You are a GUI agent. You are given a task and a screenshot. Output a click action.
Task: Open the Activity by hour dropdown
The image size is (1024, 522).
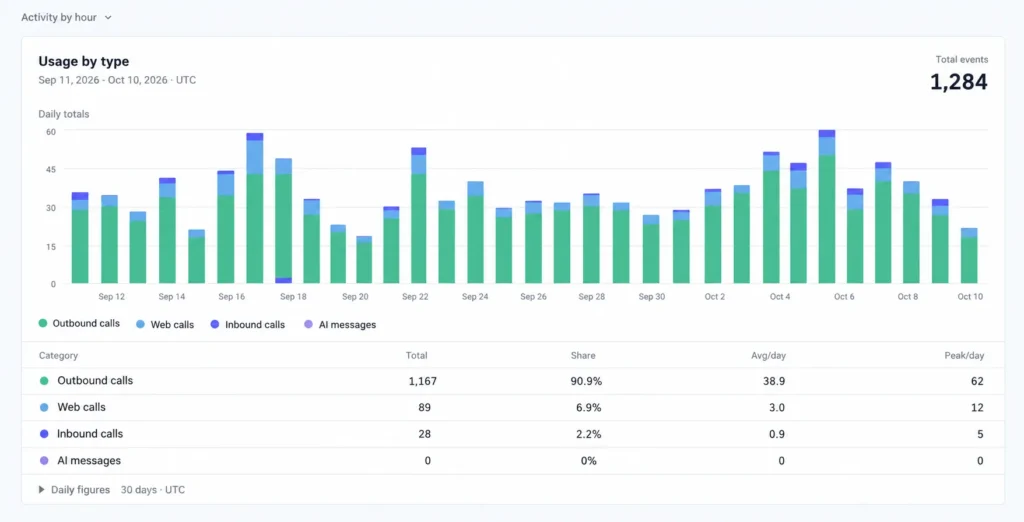tap(66, 18)
